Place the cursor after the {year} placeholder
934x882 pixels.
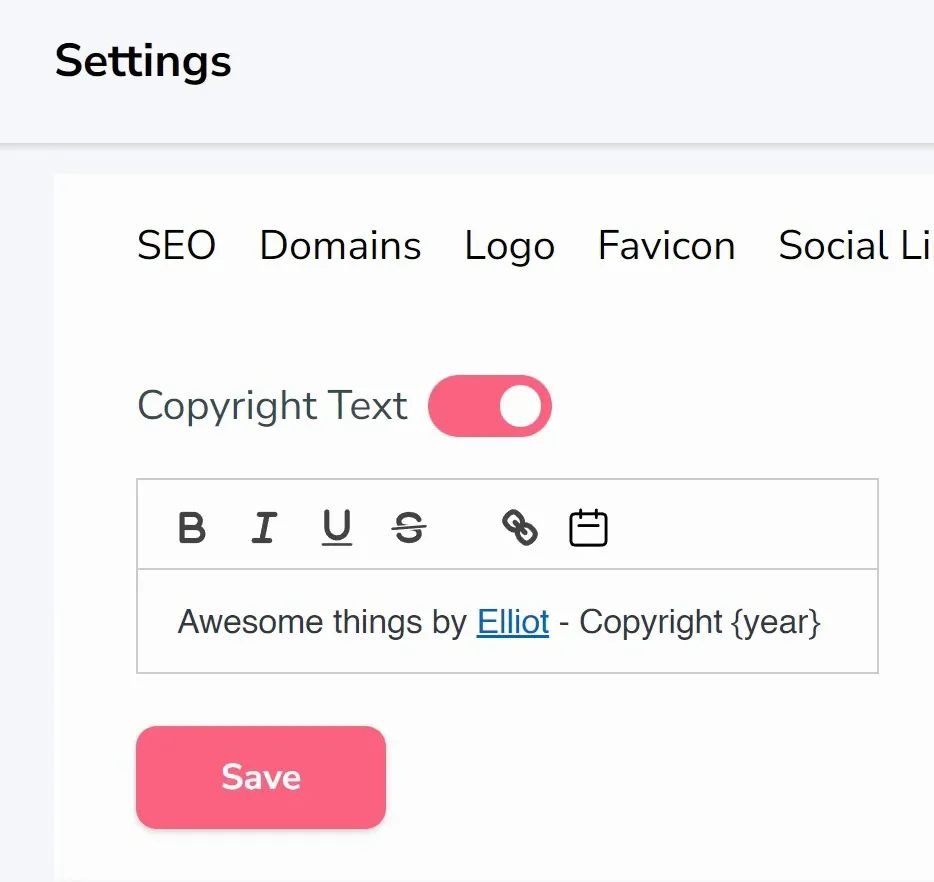[824, 622]
